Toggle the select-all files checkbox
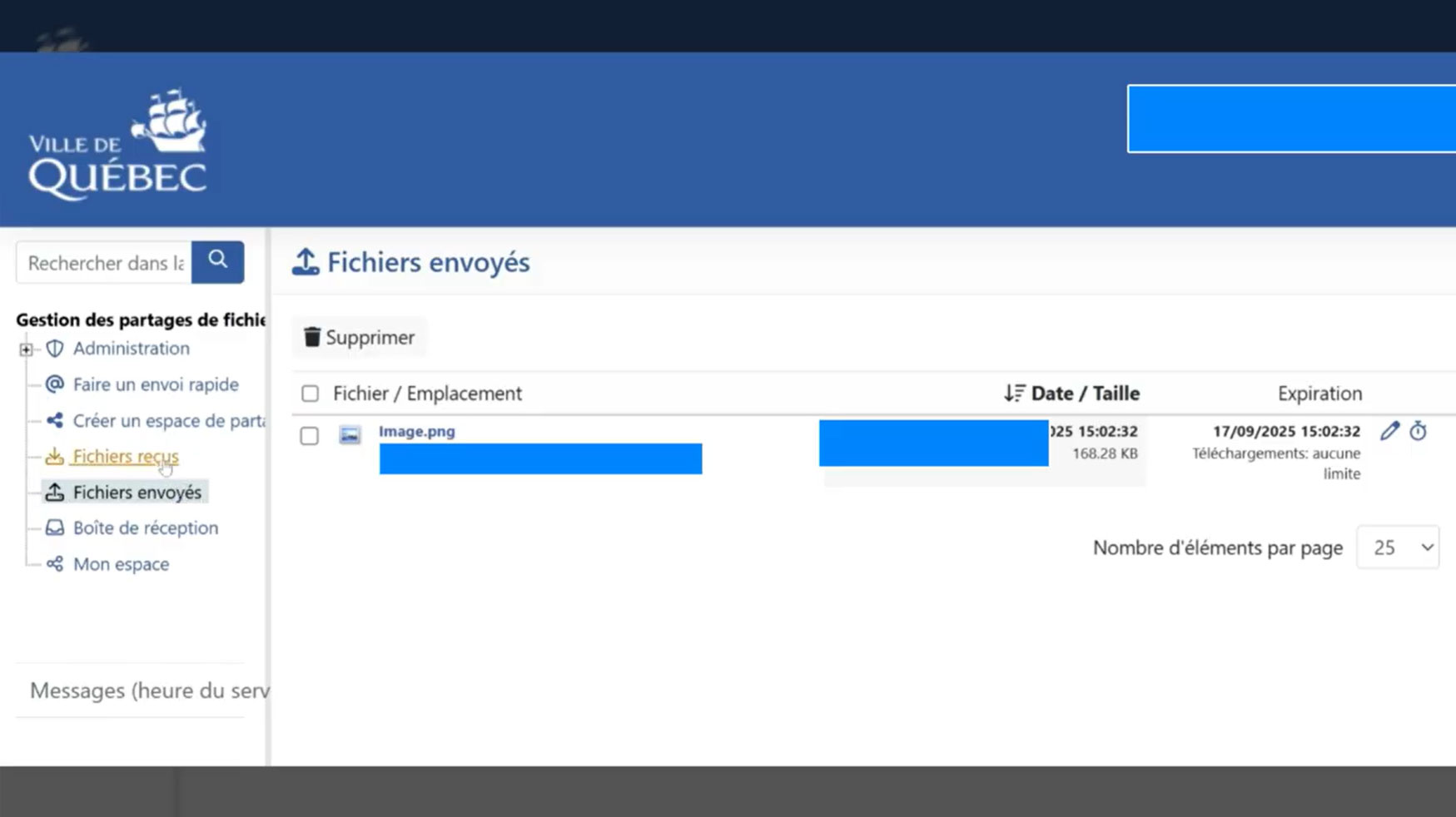1456x817 pixels. pyautogui.click(x=310, y=394)
